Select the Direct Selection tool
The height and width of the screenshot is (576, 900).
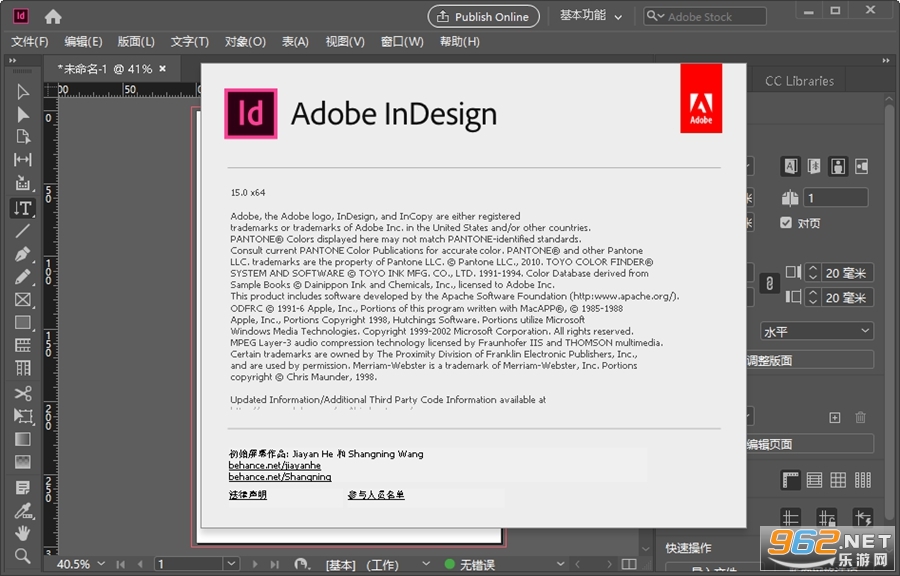point(22,115)
